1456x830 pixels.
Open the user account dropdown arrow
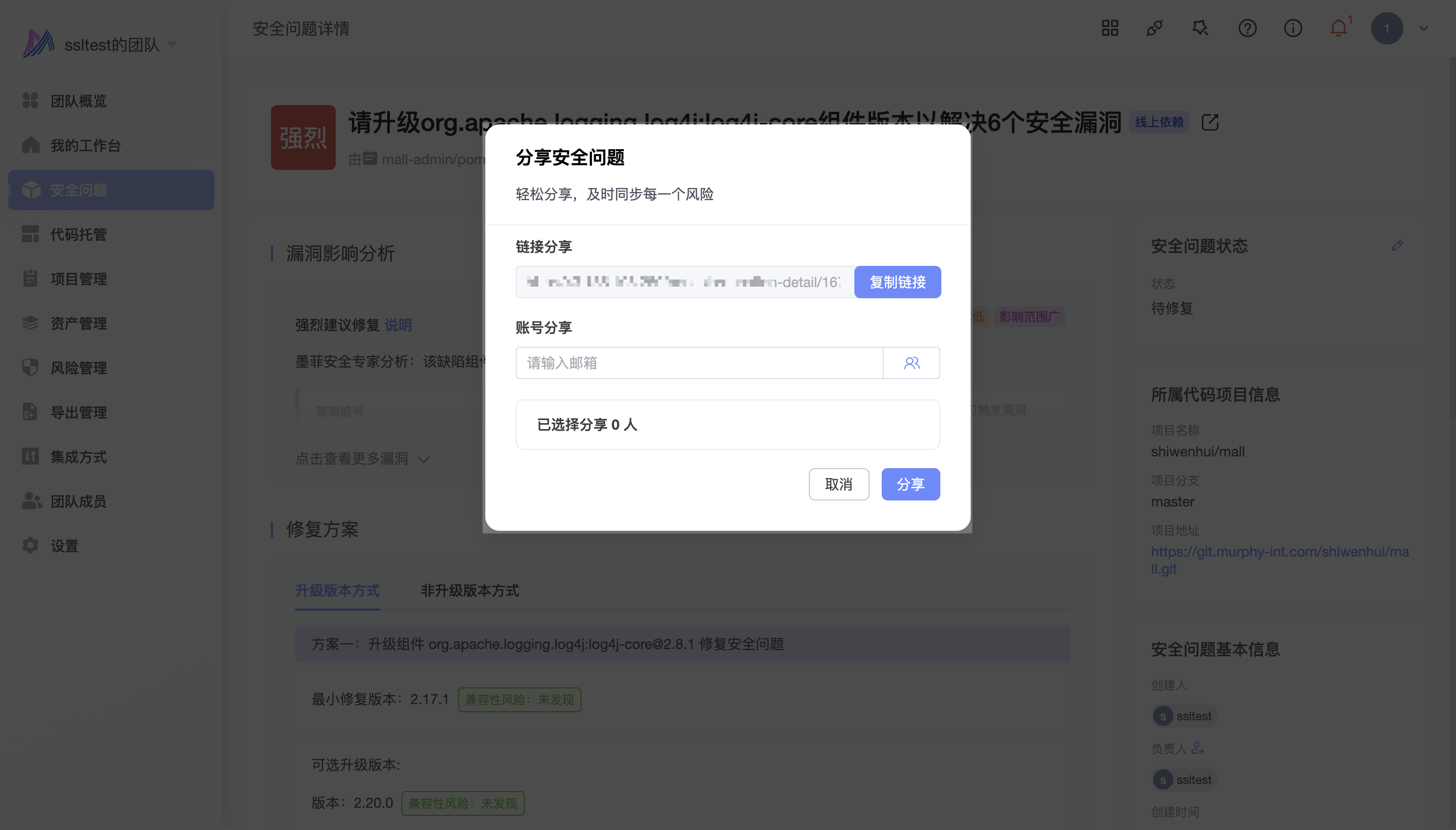click(x=1423, y=28)
